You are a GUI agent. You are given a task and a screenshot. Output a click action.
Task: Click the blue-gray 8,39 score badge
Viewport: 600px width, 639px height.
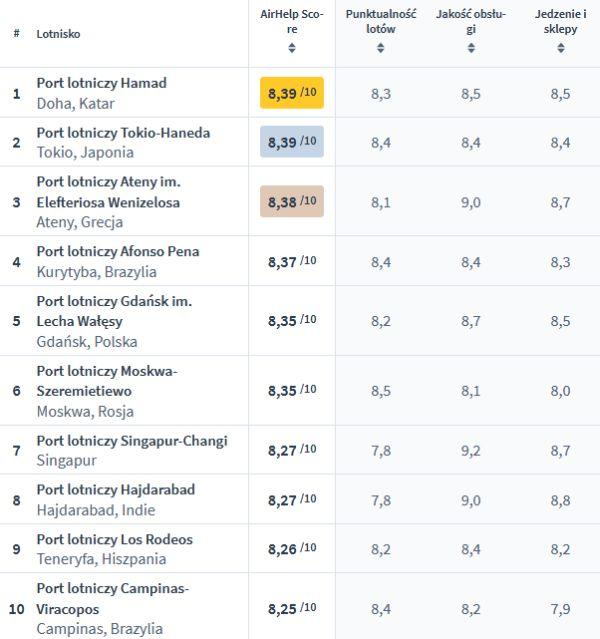pos(292,142)
